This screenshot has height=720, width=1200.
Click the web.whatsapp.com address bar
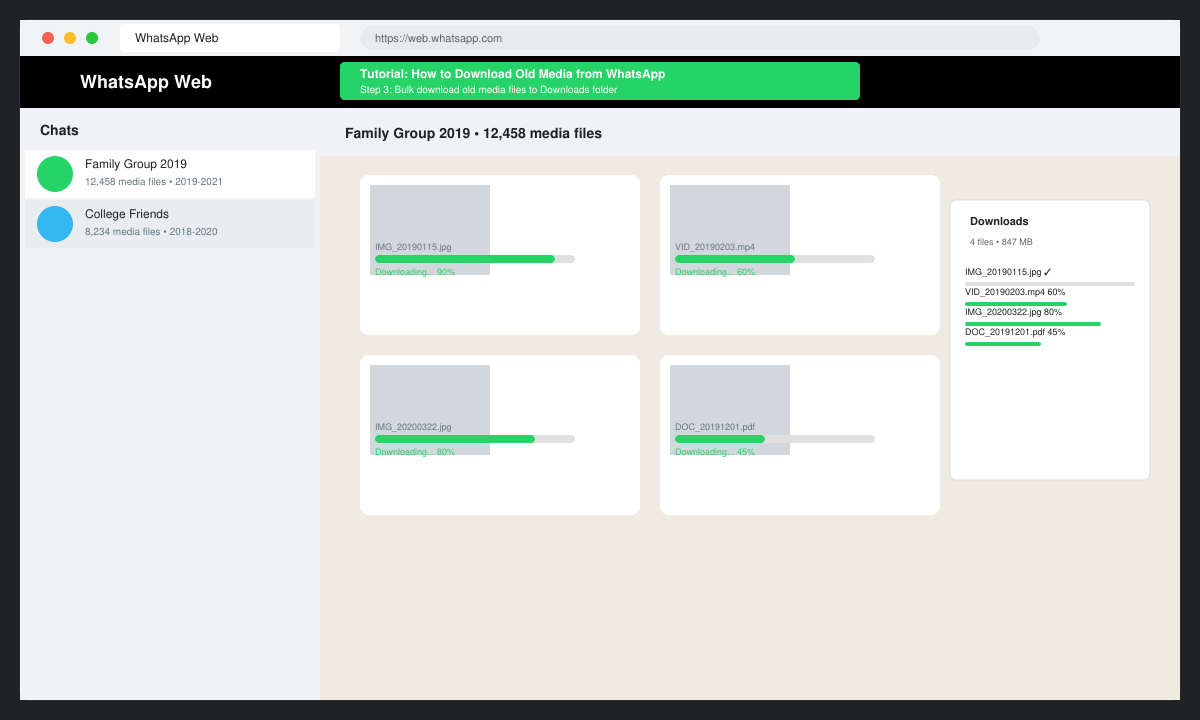(x=700, y=38)
